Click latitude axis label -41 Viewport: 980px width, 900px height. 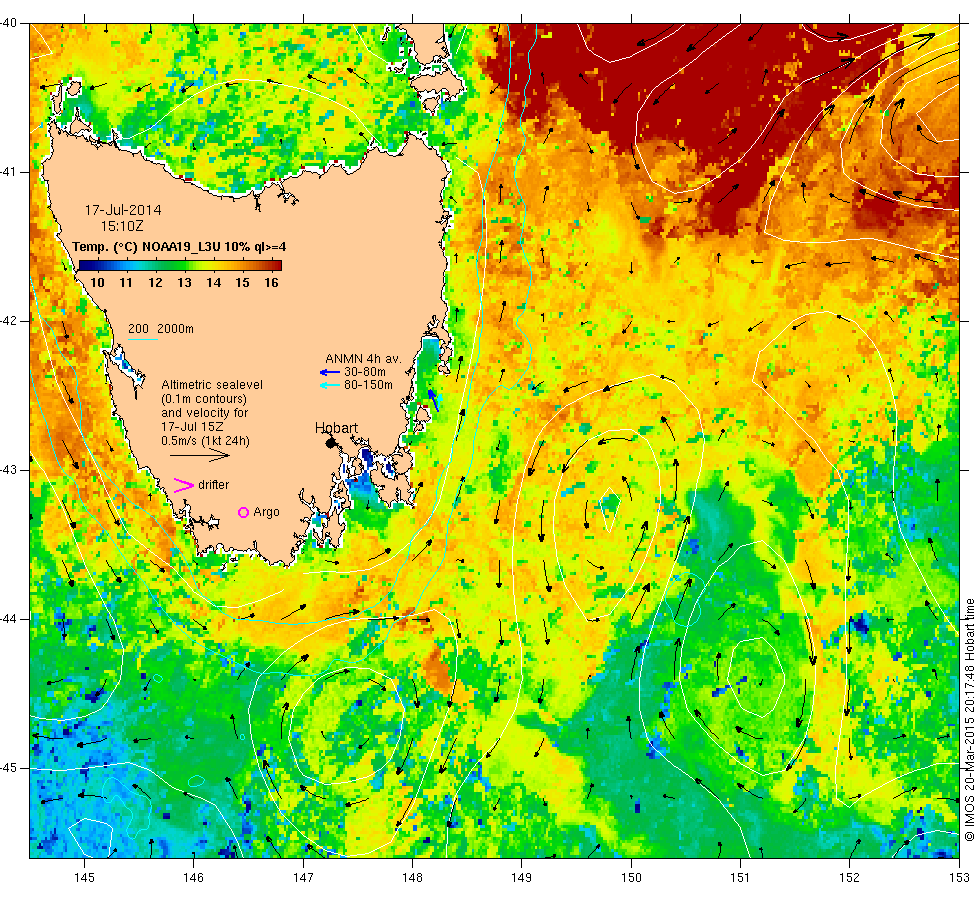(x=9, y=172)
